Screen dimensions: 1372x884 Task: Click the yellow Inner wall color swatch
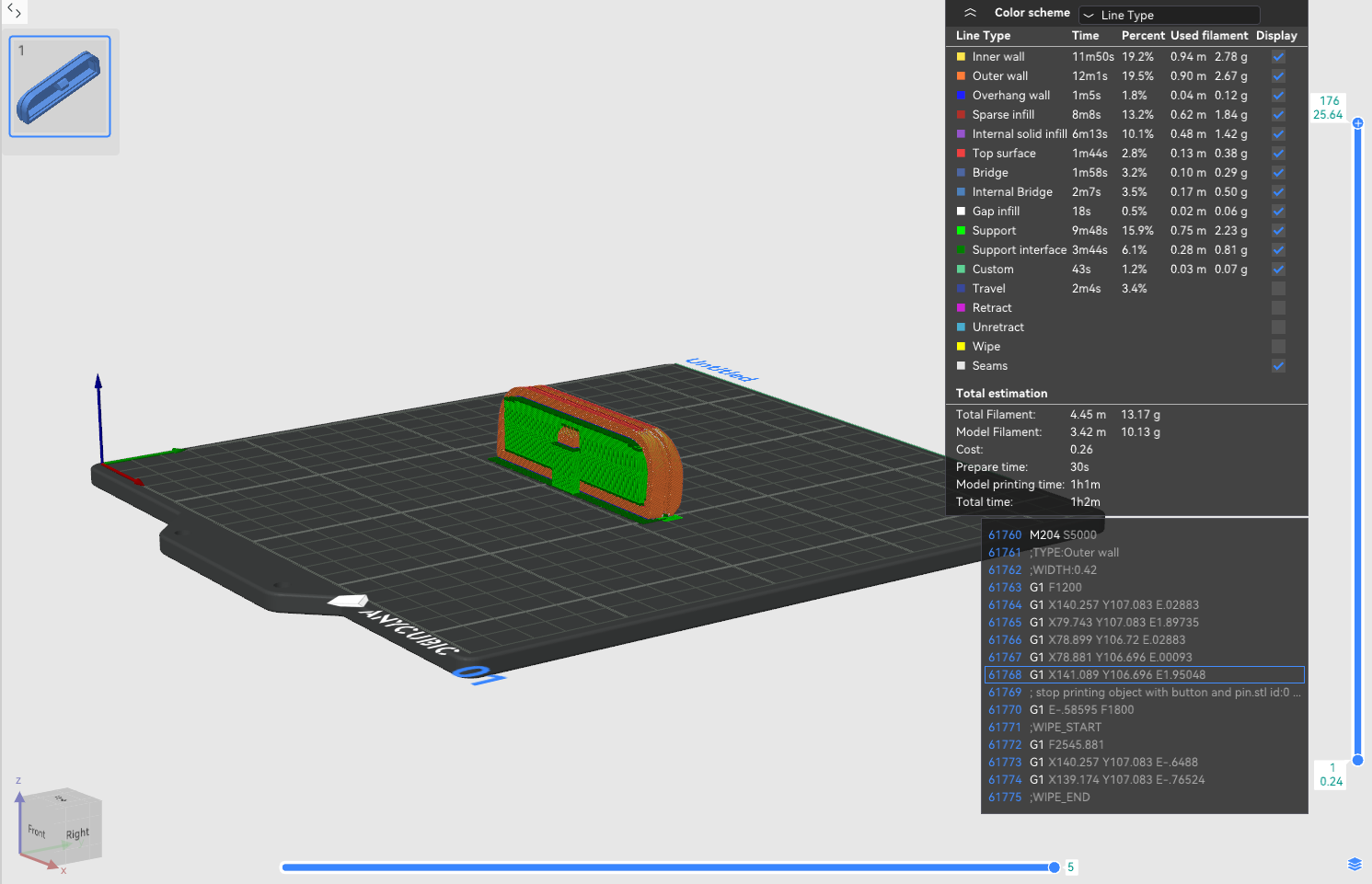tap(961, 57)
